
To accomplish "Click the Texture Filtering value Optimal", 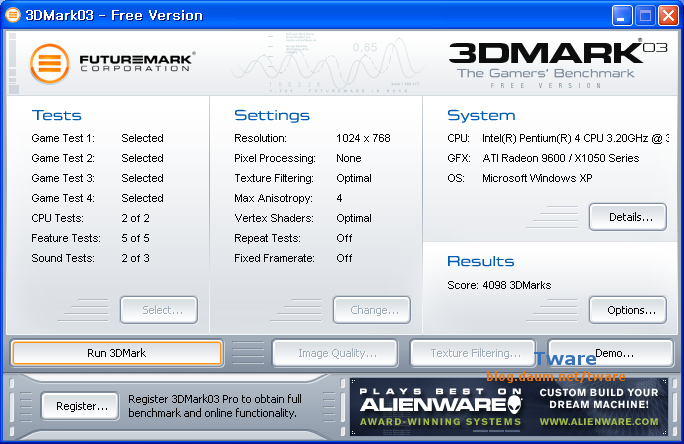I will 354,178.
